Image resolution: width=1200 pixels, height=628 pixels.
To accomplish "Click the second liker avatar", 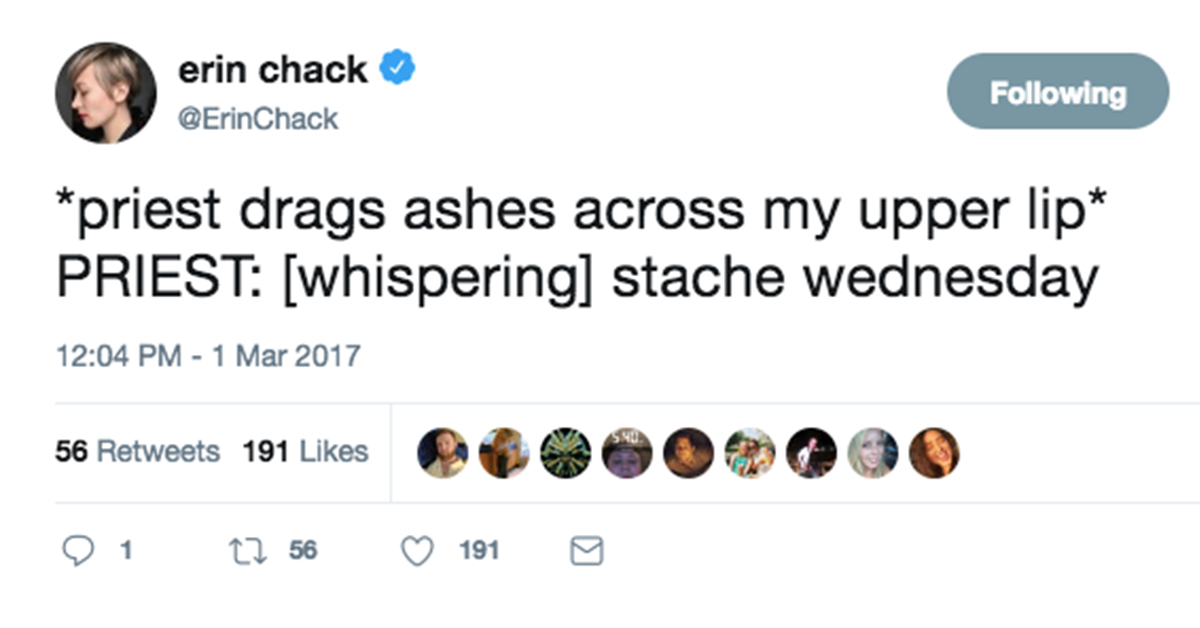I will pos(504,453).
